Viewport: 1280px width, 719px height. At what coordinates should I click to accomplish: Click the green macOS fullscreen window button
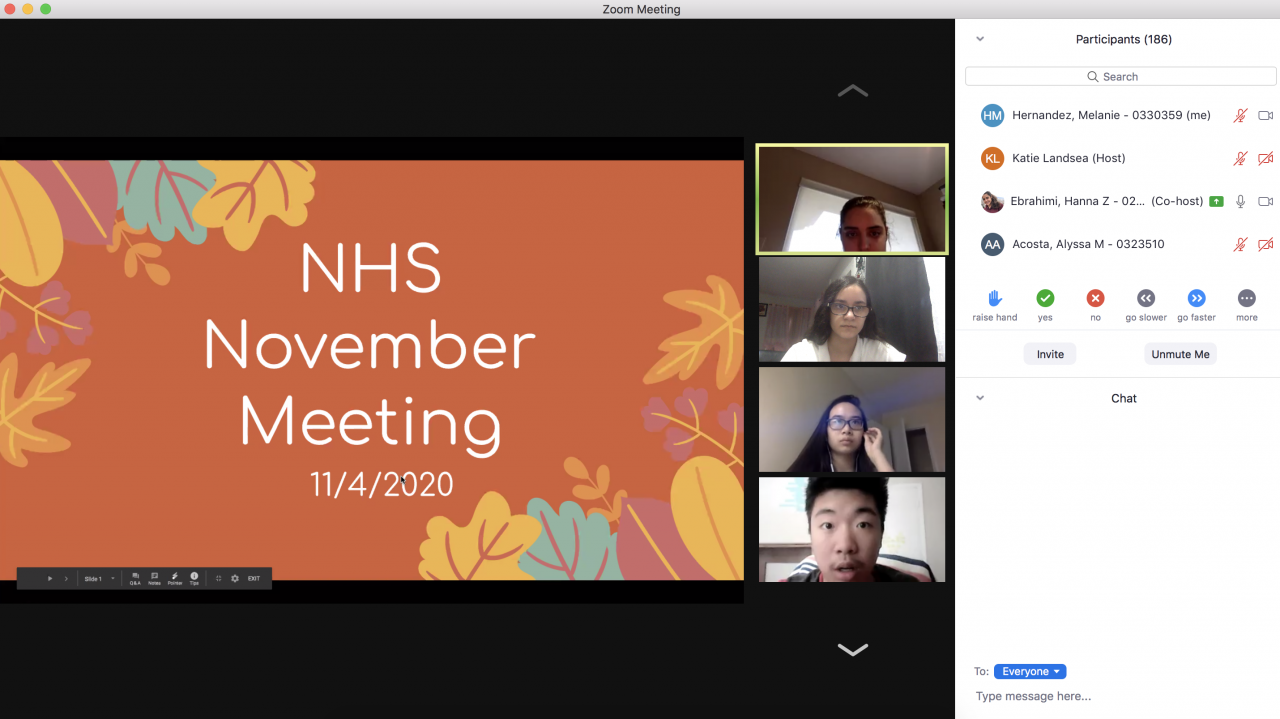point(45,9)
